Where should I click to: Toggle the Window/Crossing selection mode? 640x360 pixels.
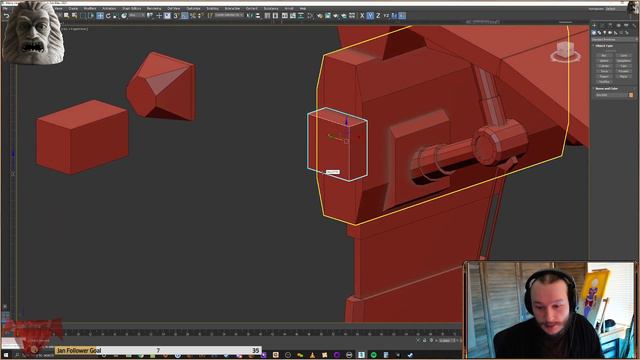91,16
